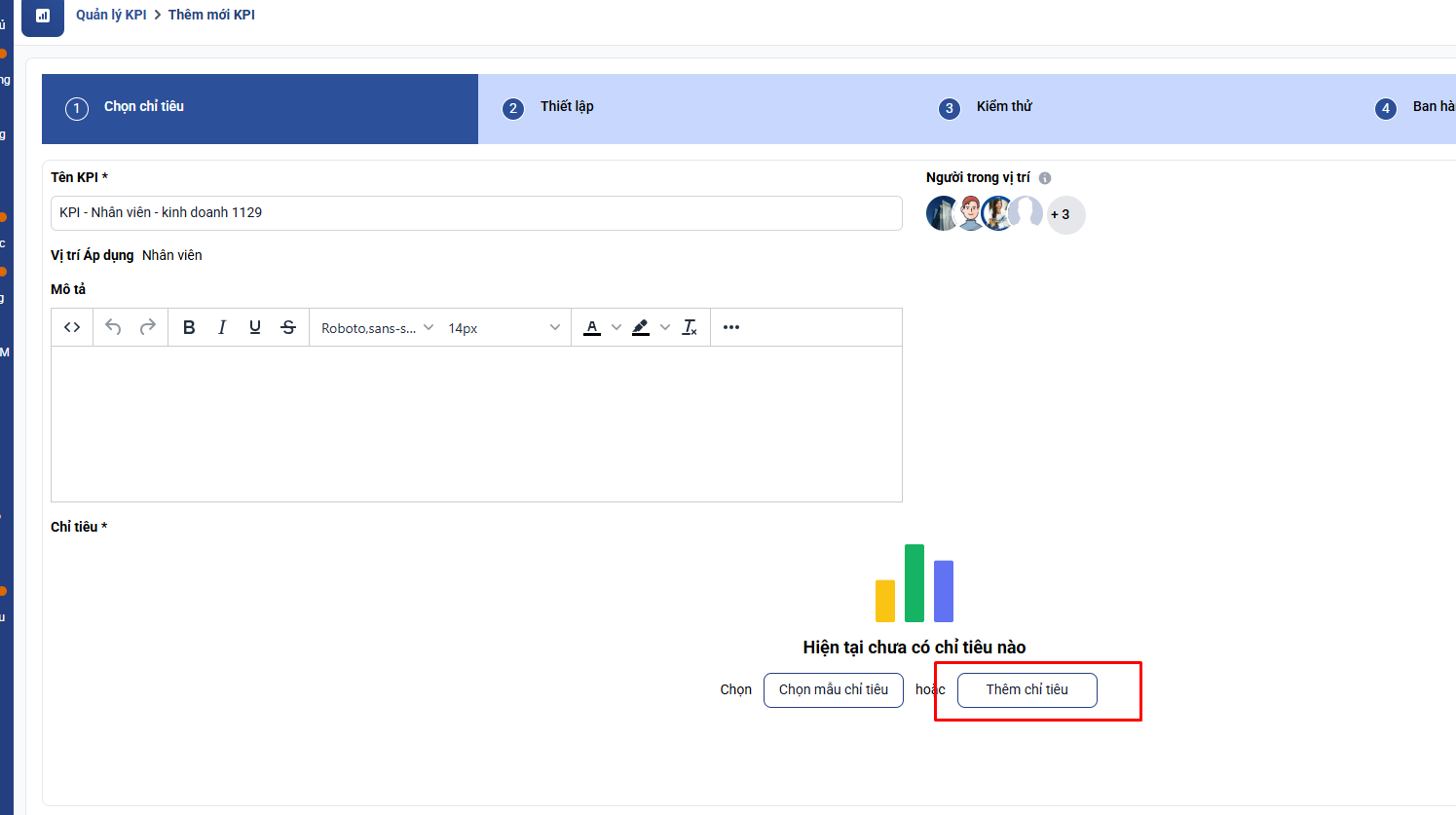The height and width of the screenshot is (815, 1456).
Task: Click the Thêm chỉ tiêu button
Action: click(1027, 689)
